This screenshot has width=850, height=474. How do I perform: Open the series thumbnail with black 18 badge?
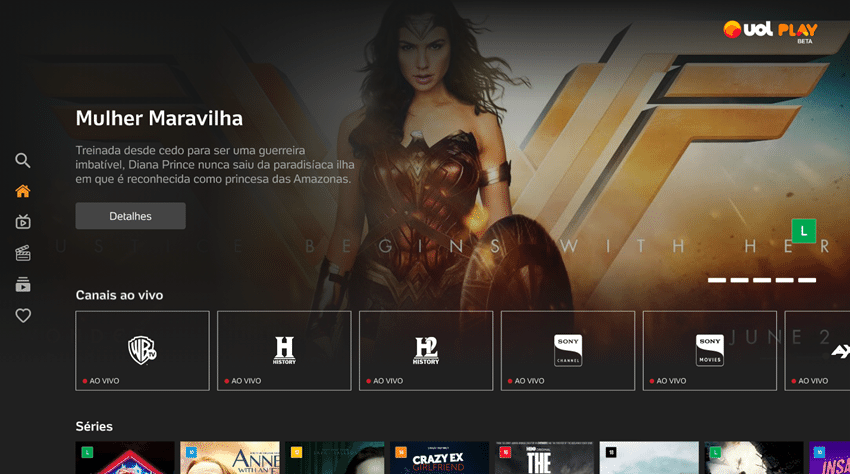point(649,458)
